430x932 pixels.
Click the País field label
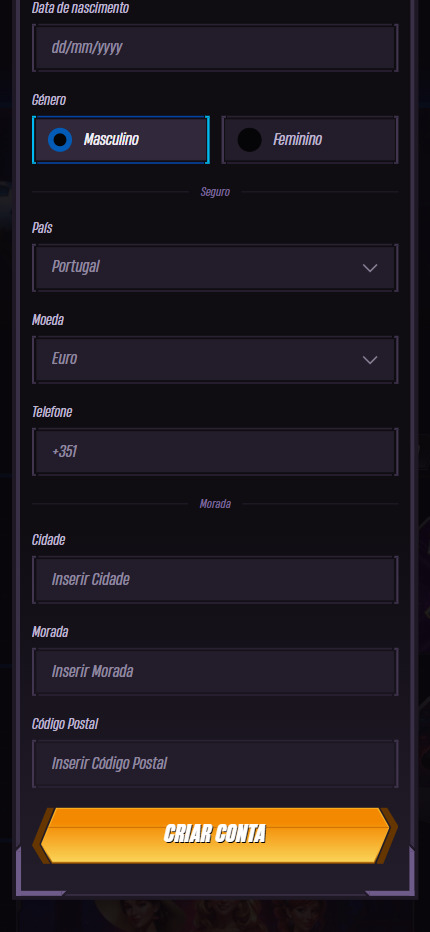[x=42, y=228]
